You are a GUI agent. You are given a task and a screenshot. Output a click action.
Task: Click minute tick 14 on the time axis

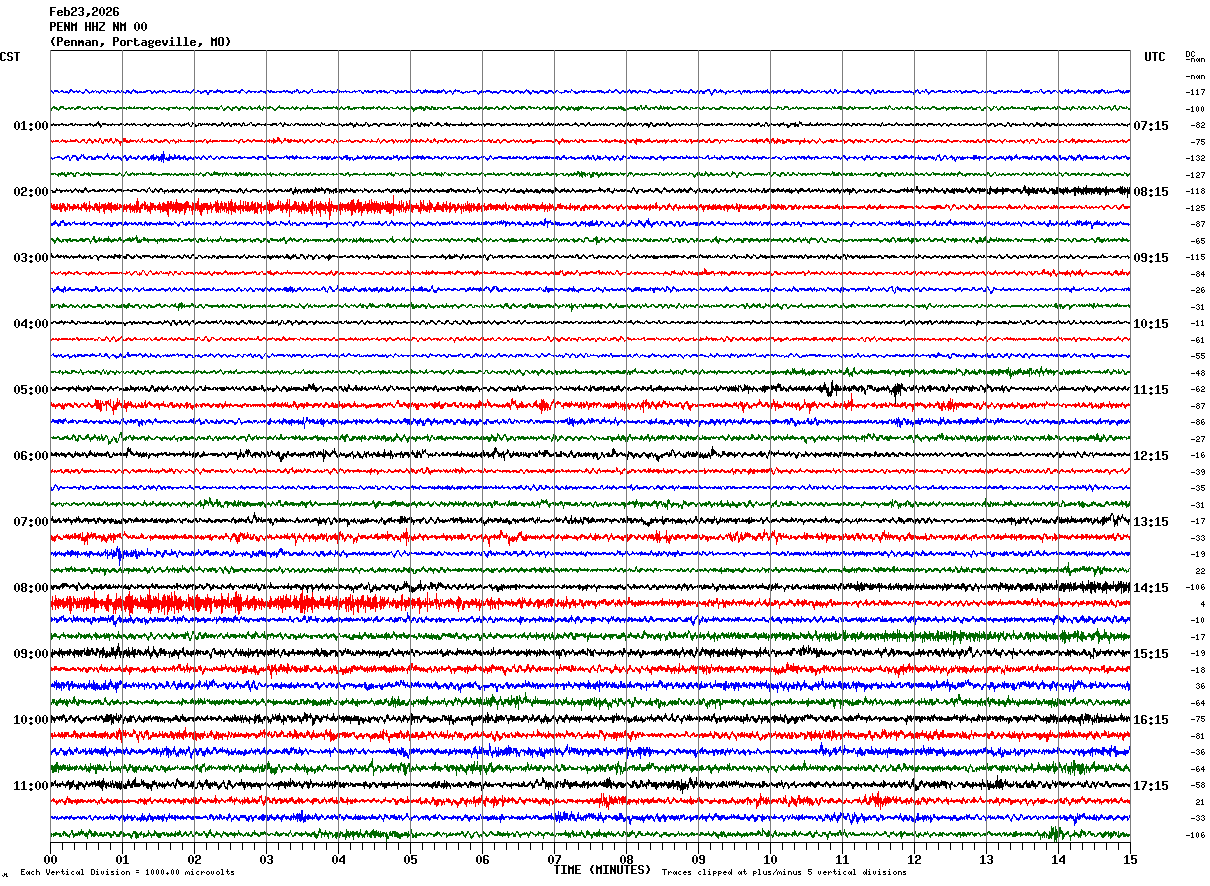click(x=1058, y=859)
